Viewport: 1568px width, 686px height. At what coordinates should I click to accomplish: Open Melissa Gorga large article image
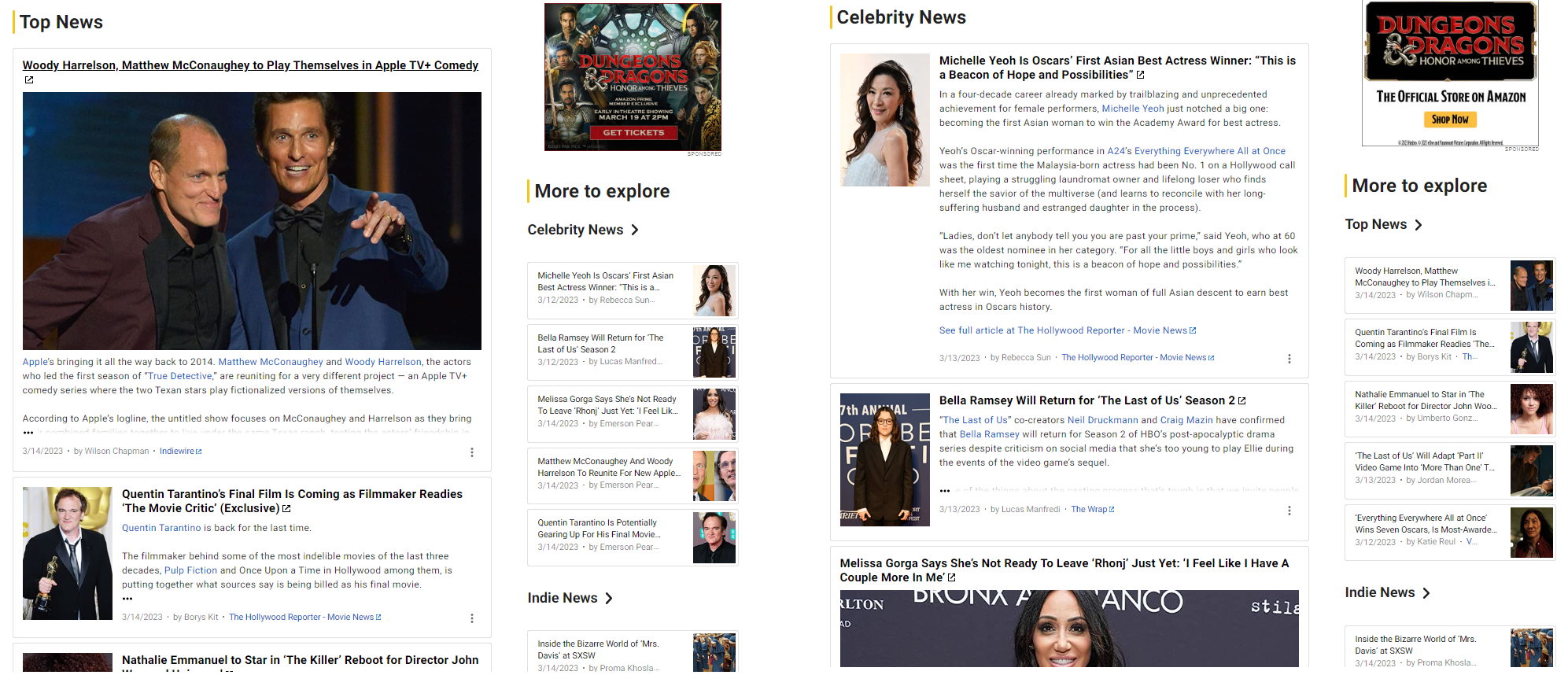tap(1069, 629)
